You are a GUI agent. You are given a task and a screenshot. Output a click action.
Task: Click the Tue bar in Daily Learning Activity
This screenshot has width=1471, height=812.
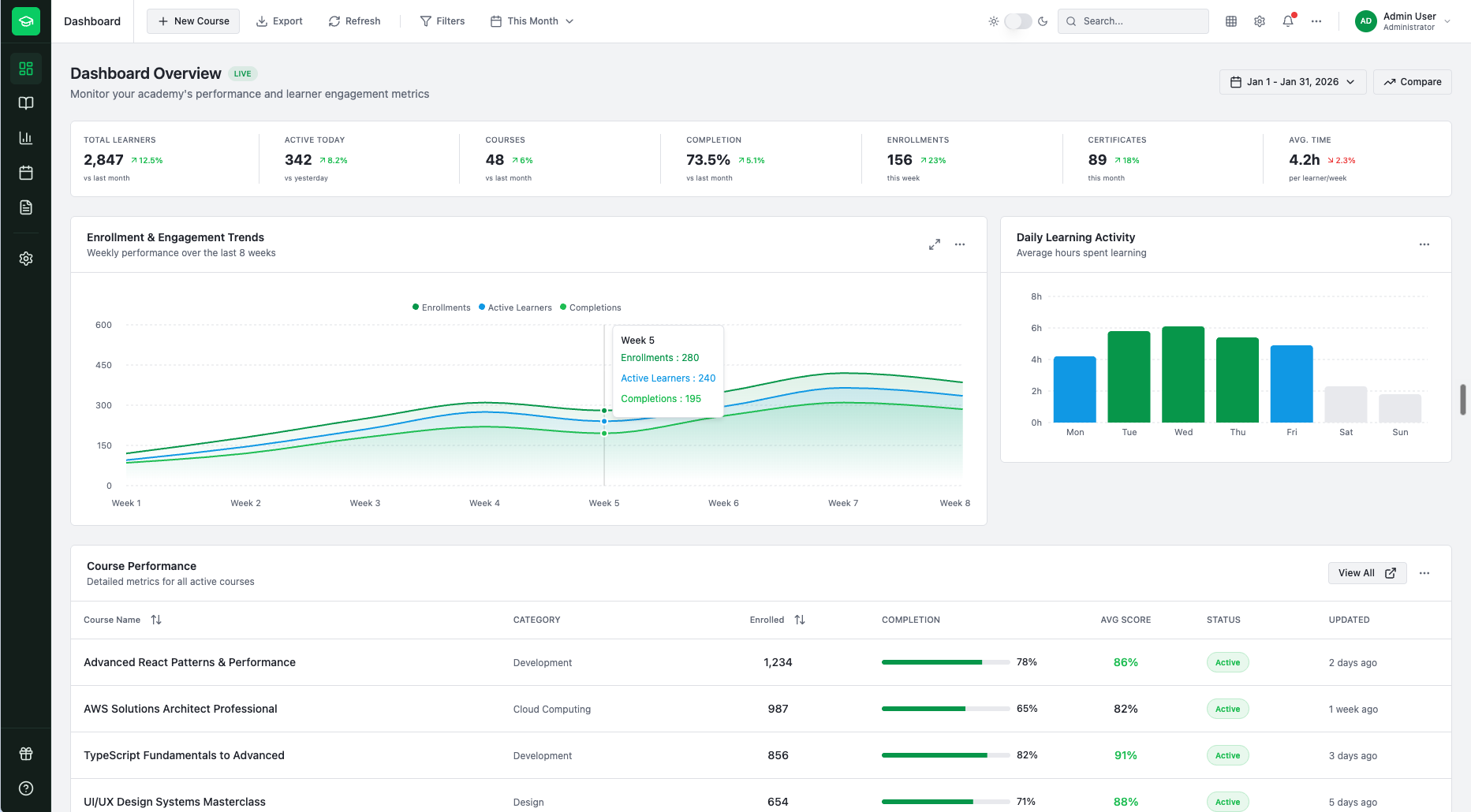tap(1129, 377)
